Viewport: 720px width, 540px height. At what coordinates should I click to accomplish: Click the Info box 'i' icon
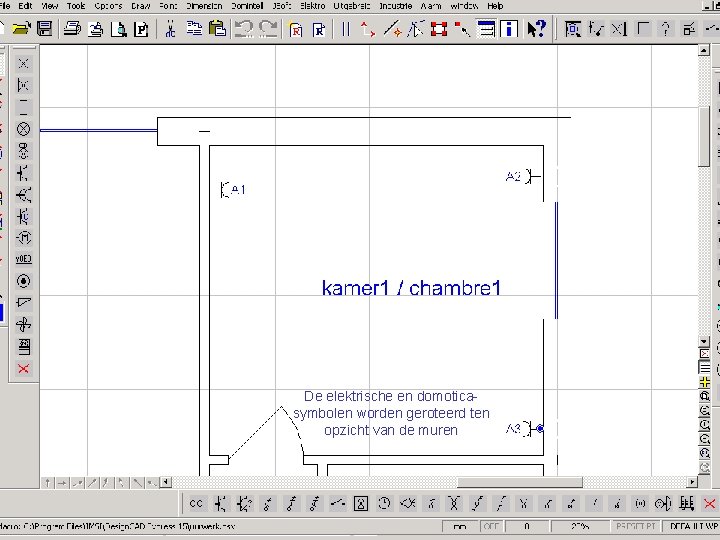[509, 29]
